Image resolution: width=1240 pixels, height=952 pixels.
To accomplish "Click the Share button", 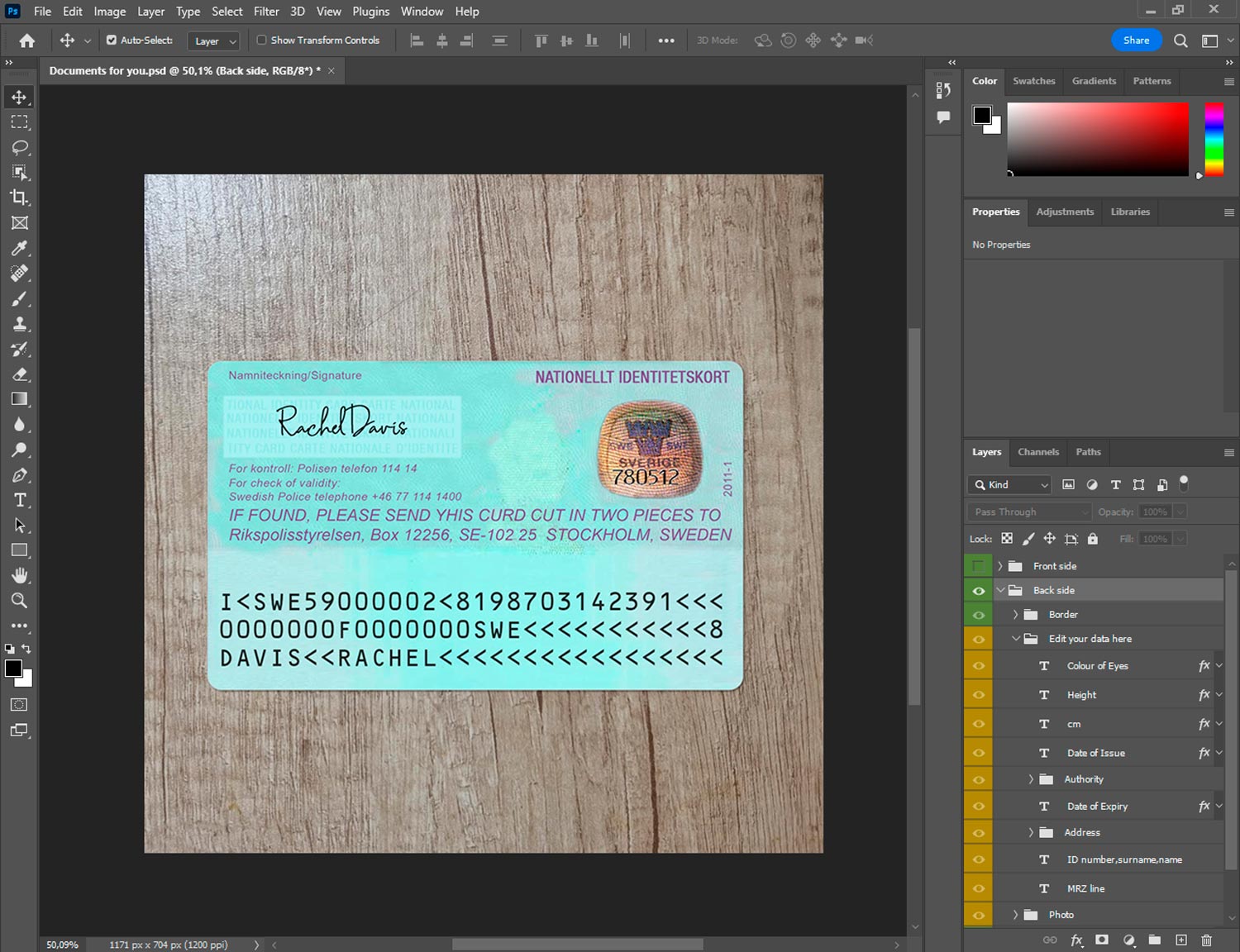I will coord(1136,40).
